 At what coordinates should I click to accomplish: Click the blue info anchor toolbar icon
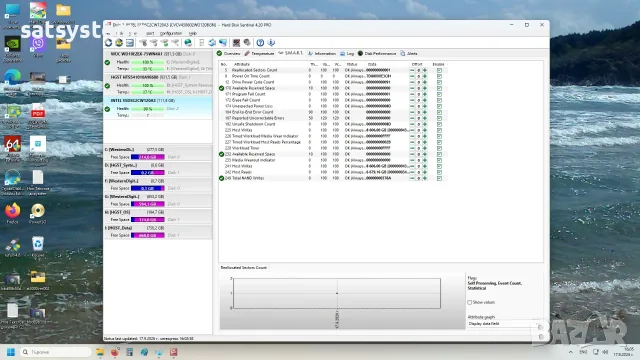click(x=271, y=42)
